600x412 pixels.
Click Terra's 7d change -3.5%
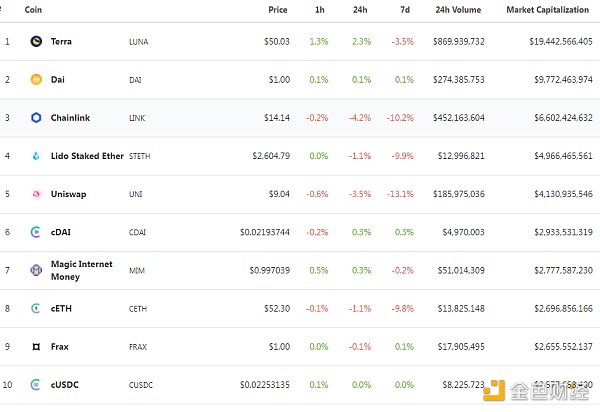pyautogui.click(x=403, y=41)
